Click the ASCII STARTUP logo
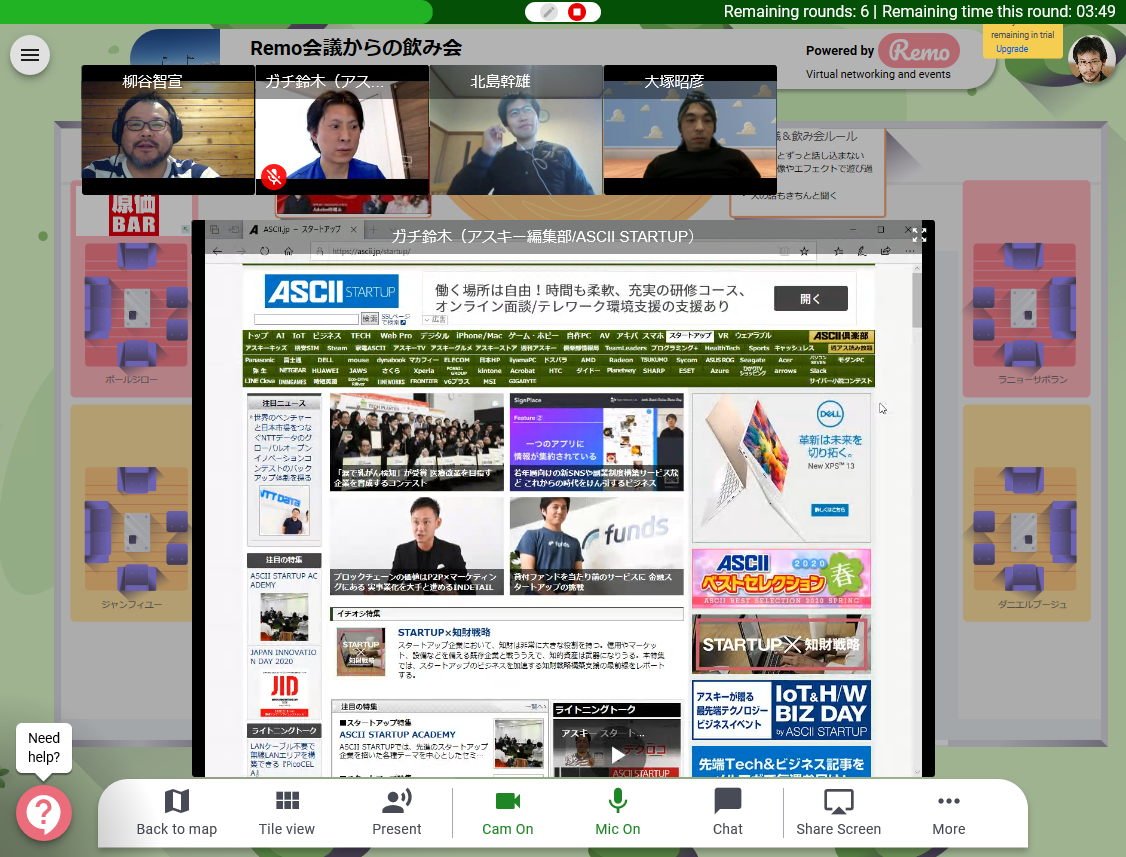 tap(332, 291)
